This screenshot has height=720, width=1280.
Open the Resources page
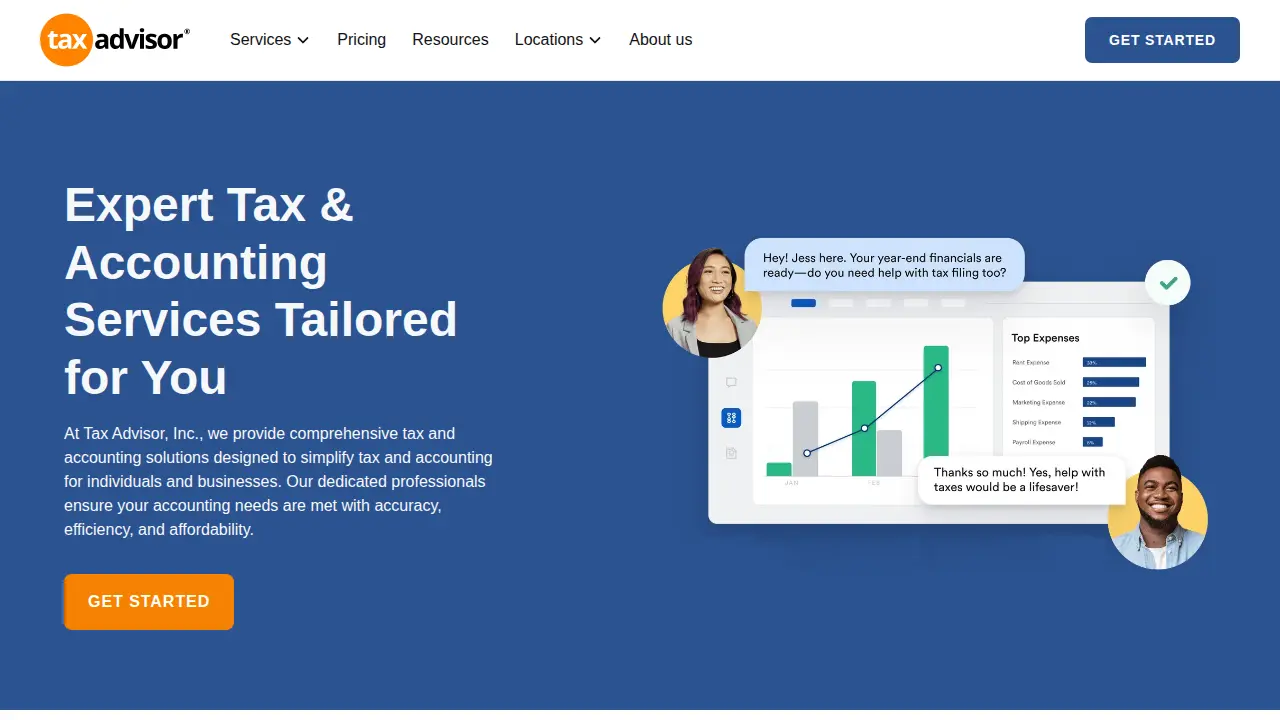[x=450, y=40]
